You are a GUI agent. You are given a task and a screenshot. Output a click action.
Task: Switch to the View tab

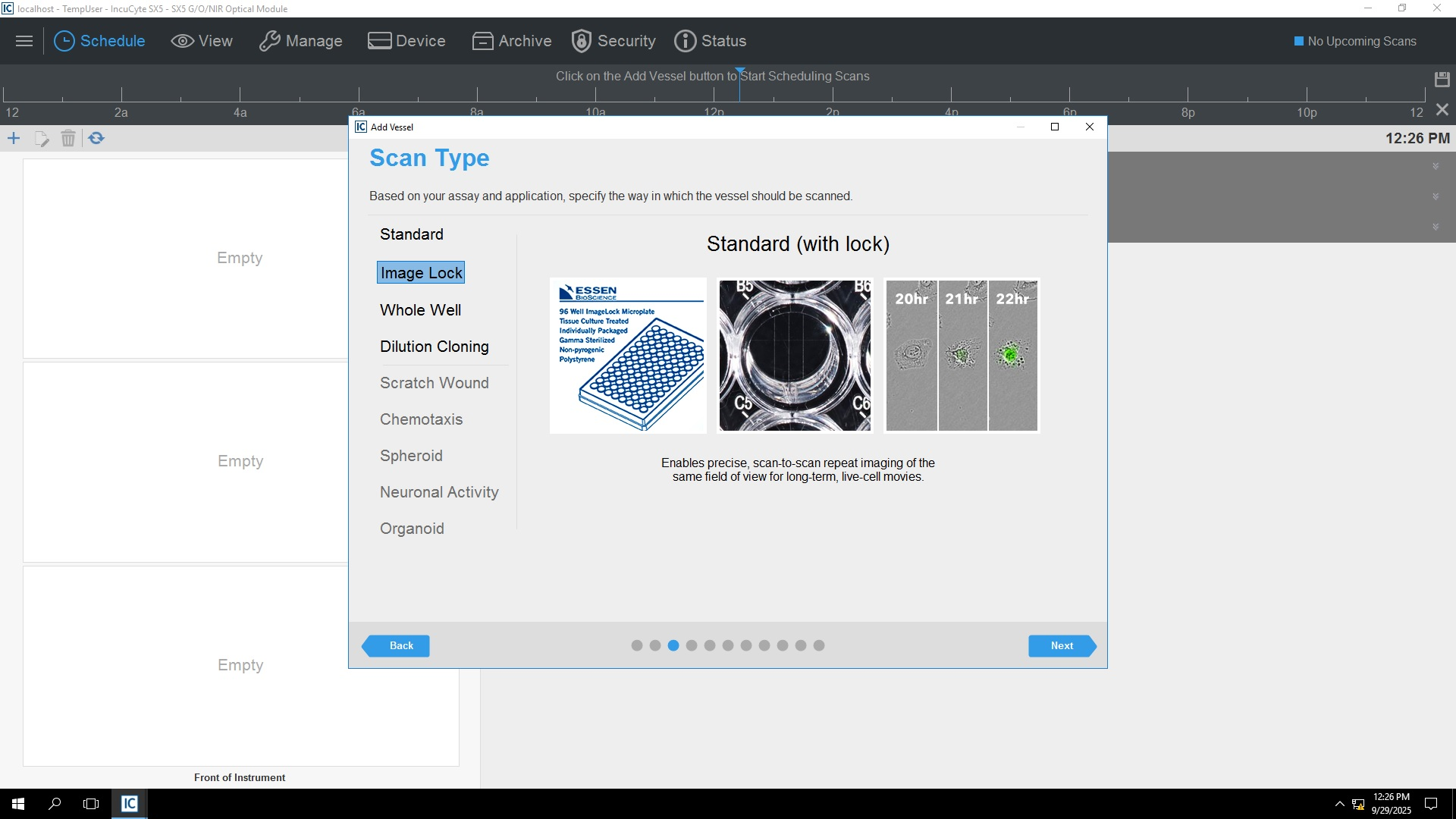tap(202, 41)
